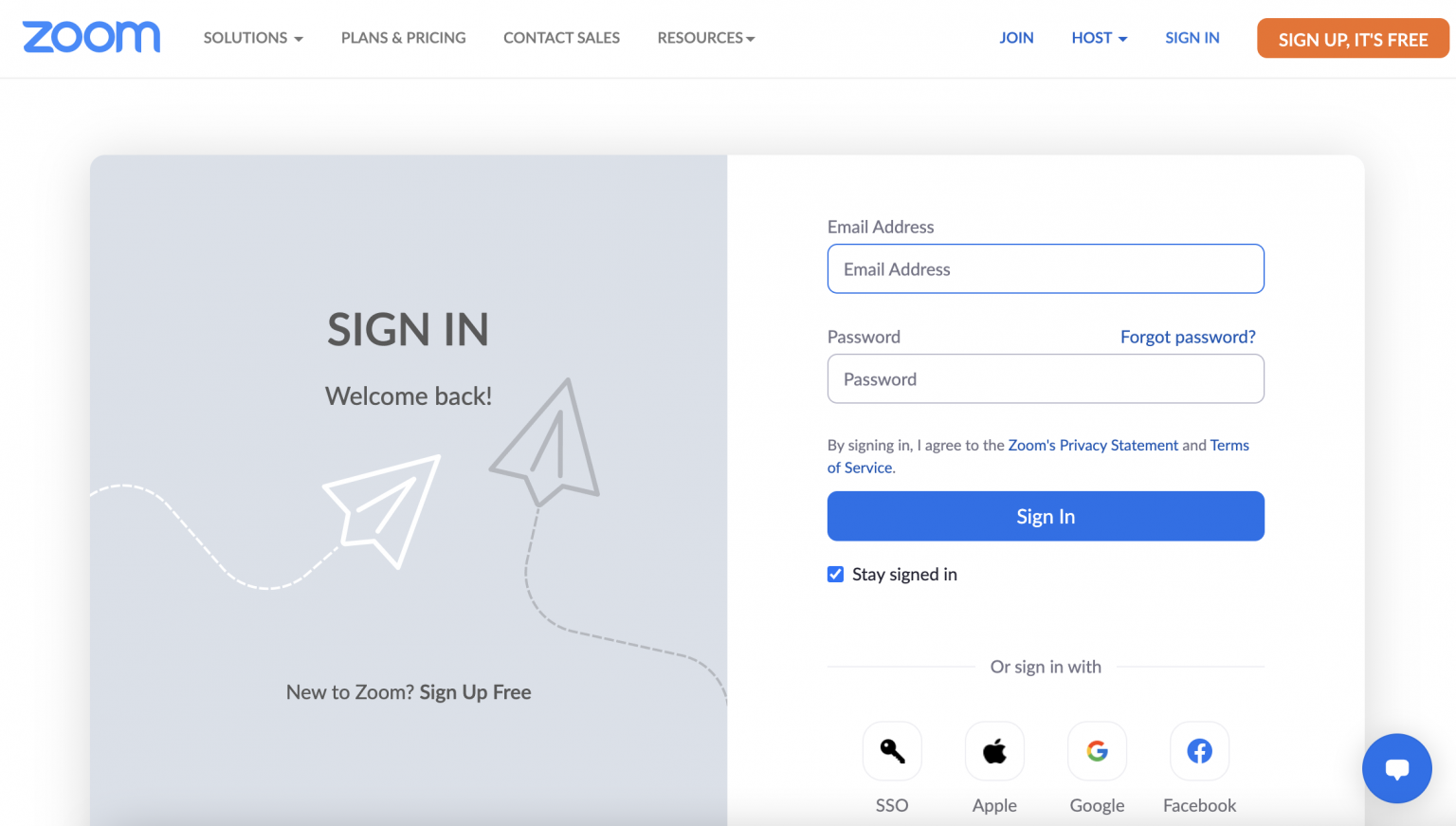Image resolution: width=1456 pixels, height=826 pixels.
Task: Open Zoom's Privacy Statement
Action: pos(1093,445)
